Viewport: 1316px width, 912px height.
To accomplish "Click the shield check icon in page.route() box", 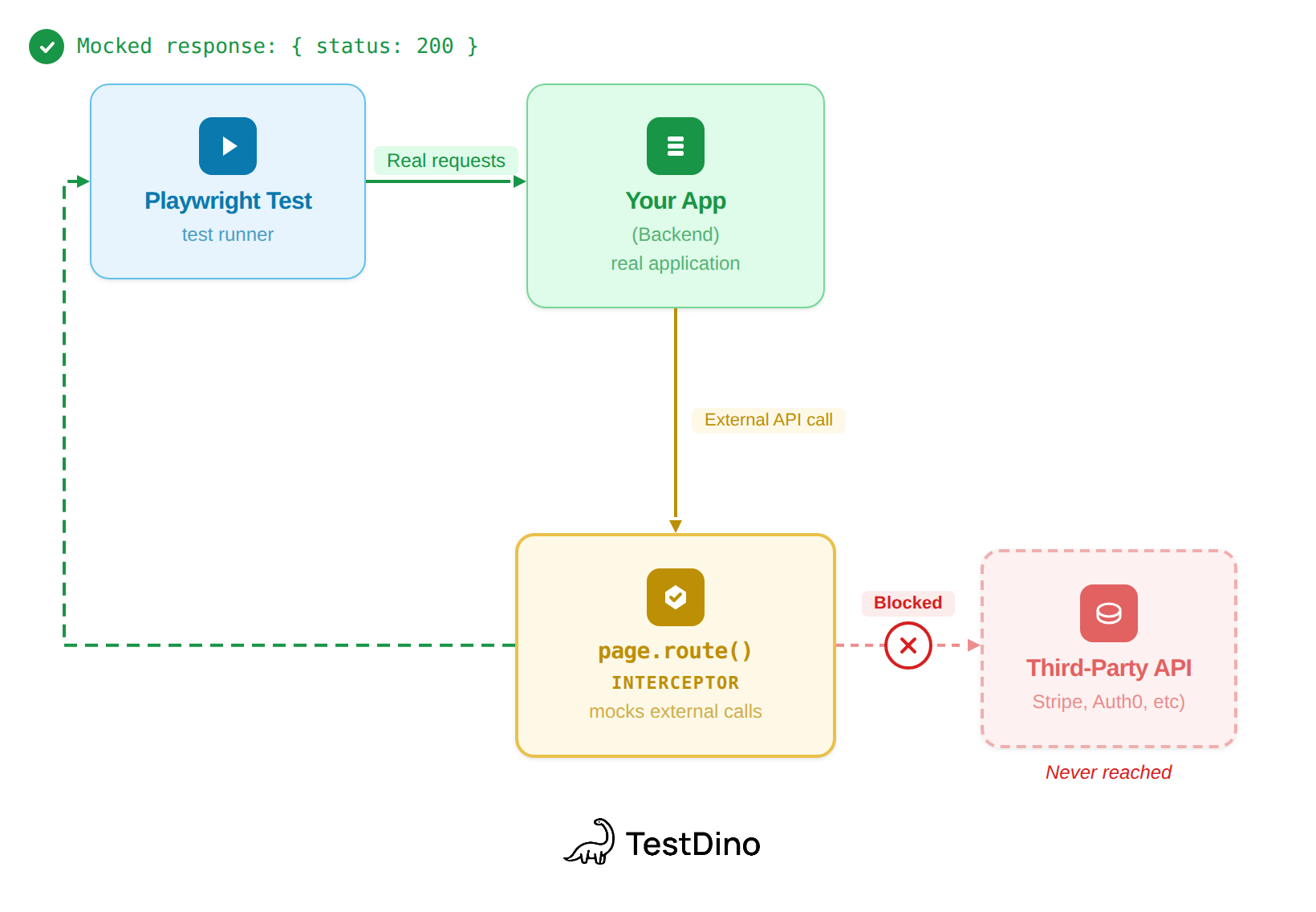I will tap(675, 597).
